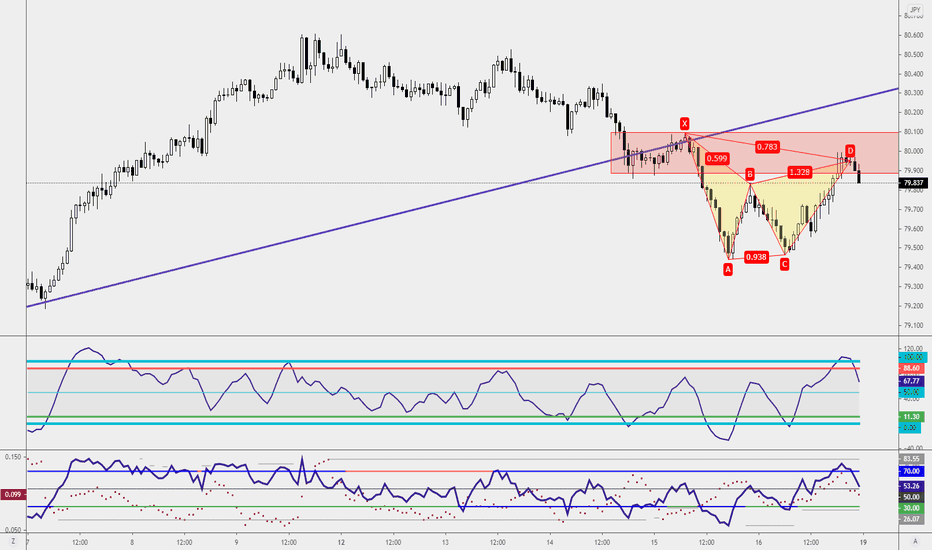Click the 70.00 blue level label
Screen dimensions: 932x550
pyautogui.click(x=911, y=471)
